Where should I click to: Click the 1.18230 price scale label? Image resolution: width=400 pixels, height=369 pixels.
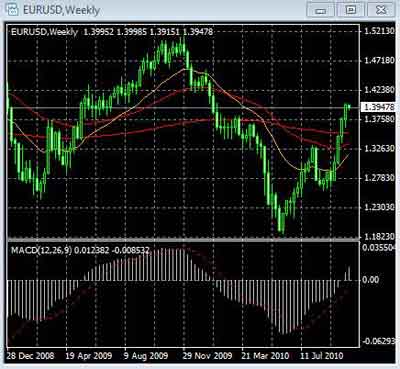(379, 236)
